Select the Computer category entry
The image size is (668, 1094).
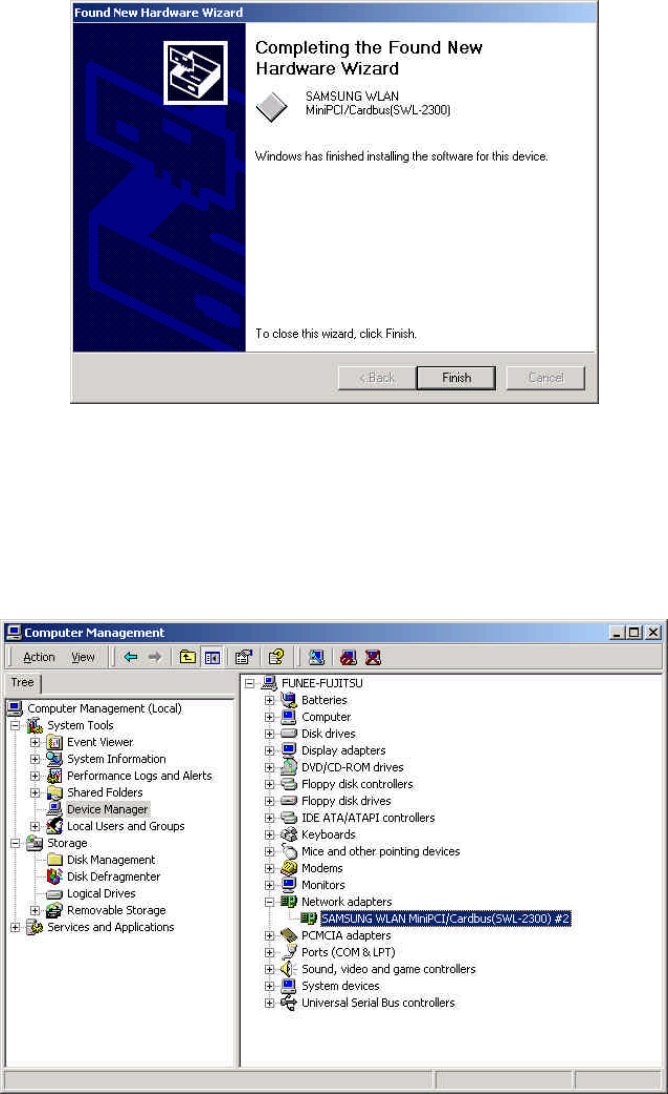326,717
